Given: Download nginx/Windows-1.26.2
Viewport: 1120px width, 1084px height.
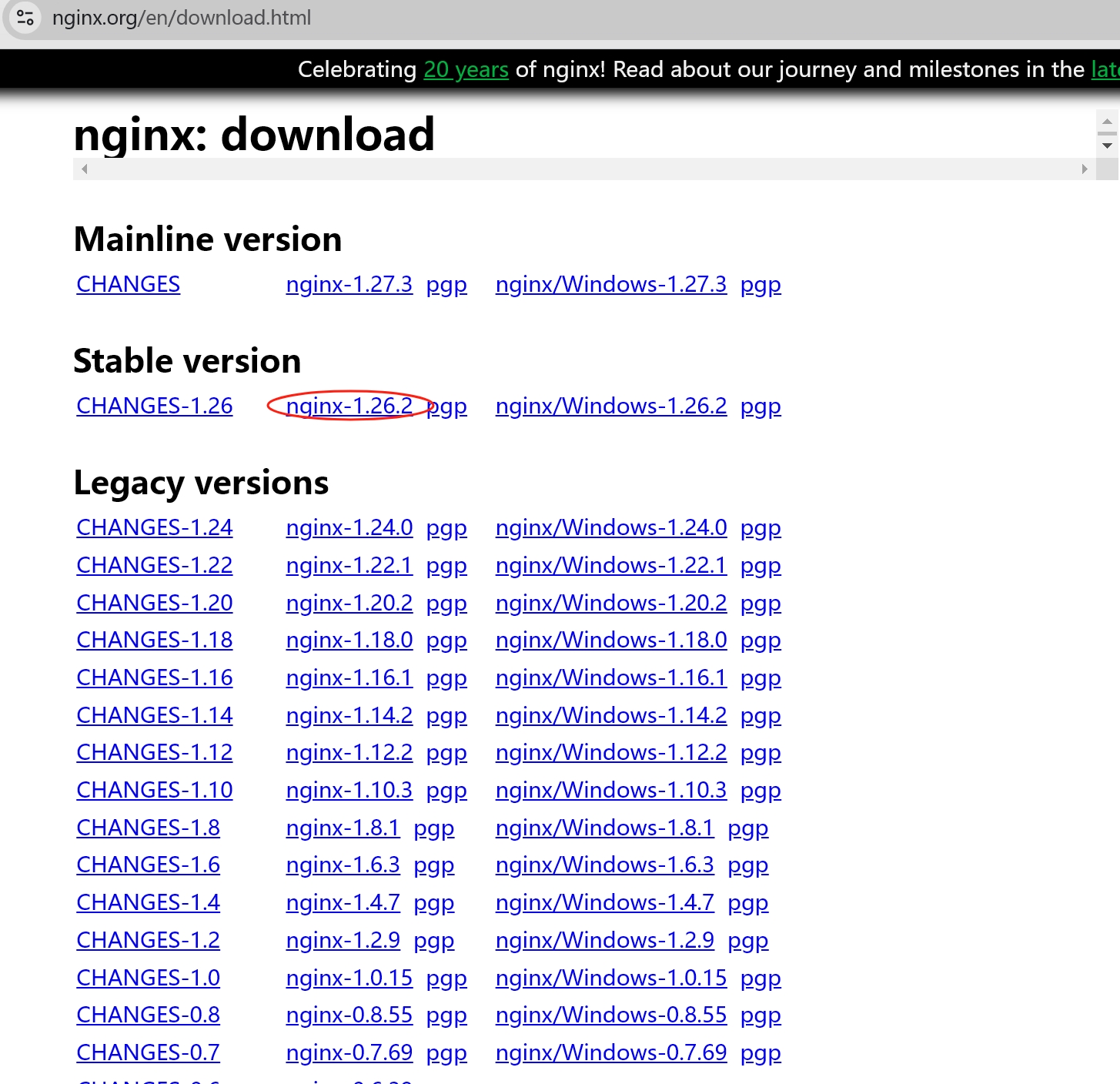Looking at the screenshot, I should click(610, 406).
